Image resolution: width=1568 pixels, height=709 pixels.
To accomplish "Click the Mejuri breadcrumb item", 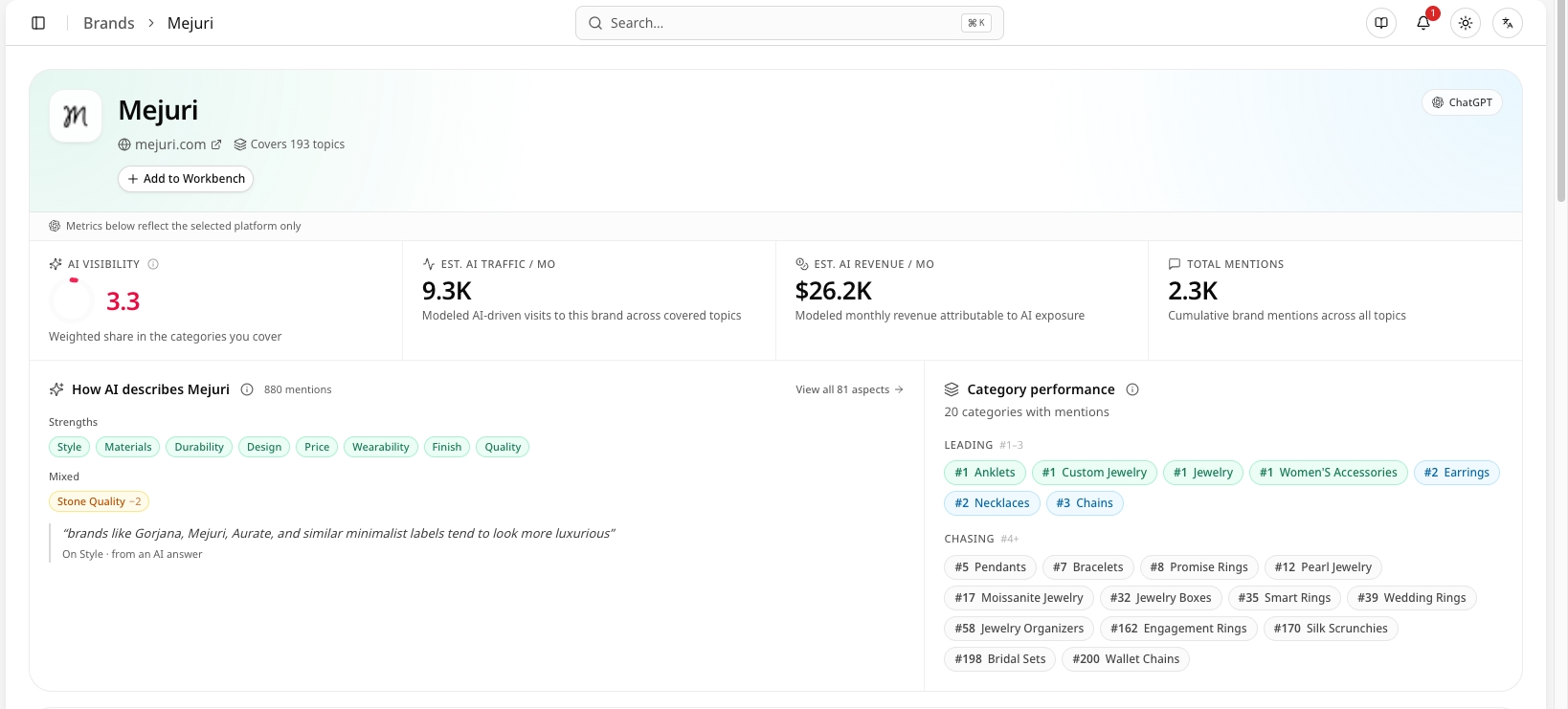I will click(x=190, y=23).
